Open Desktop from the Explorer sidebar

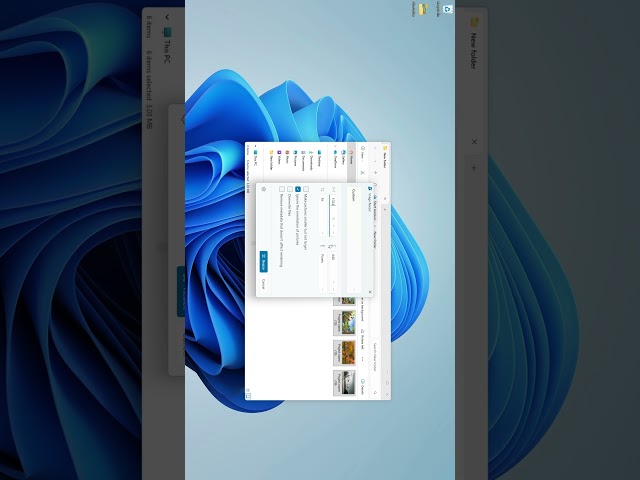319,158
